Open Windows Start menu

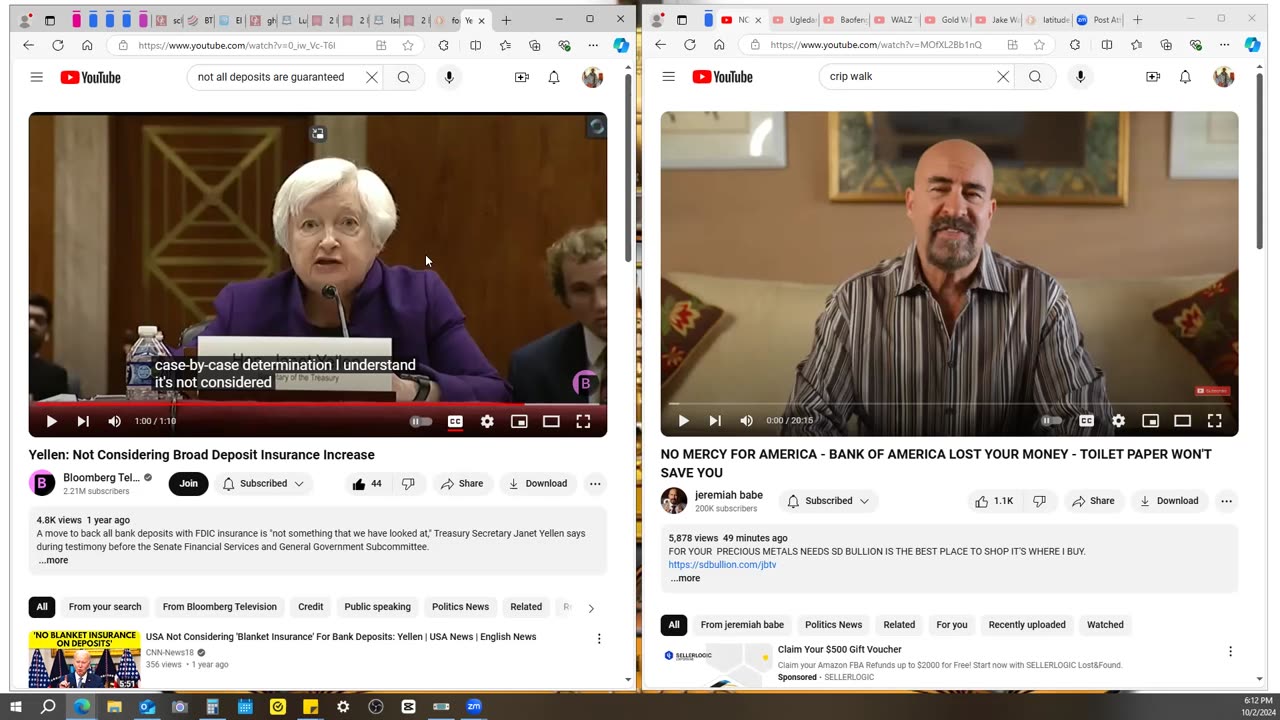click(15, 707)
